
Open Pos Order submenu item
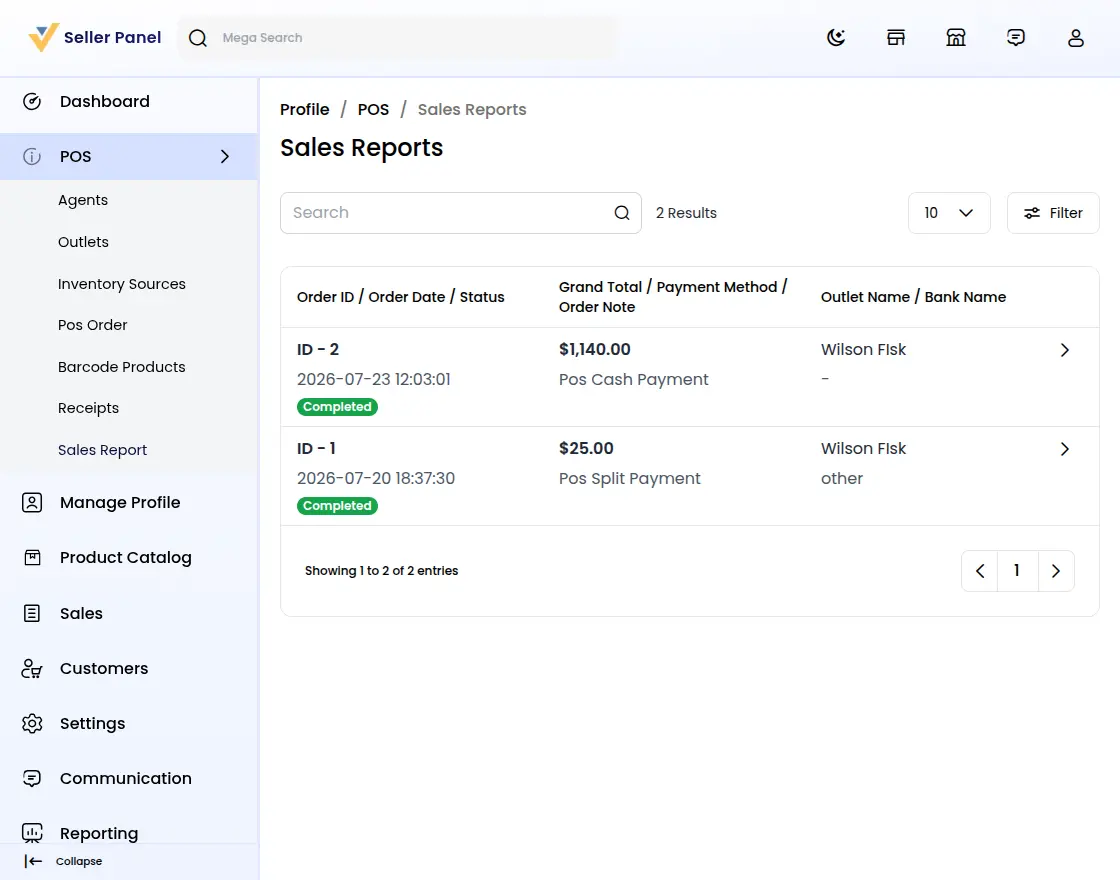(93, 325)
